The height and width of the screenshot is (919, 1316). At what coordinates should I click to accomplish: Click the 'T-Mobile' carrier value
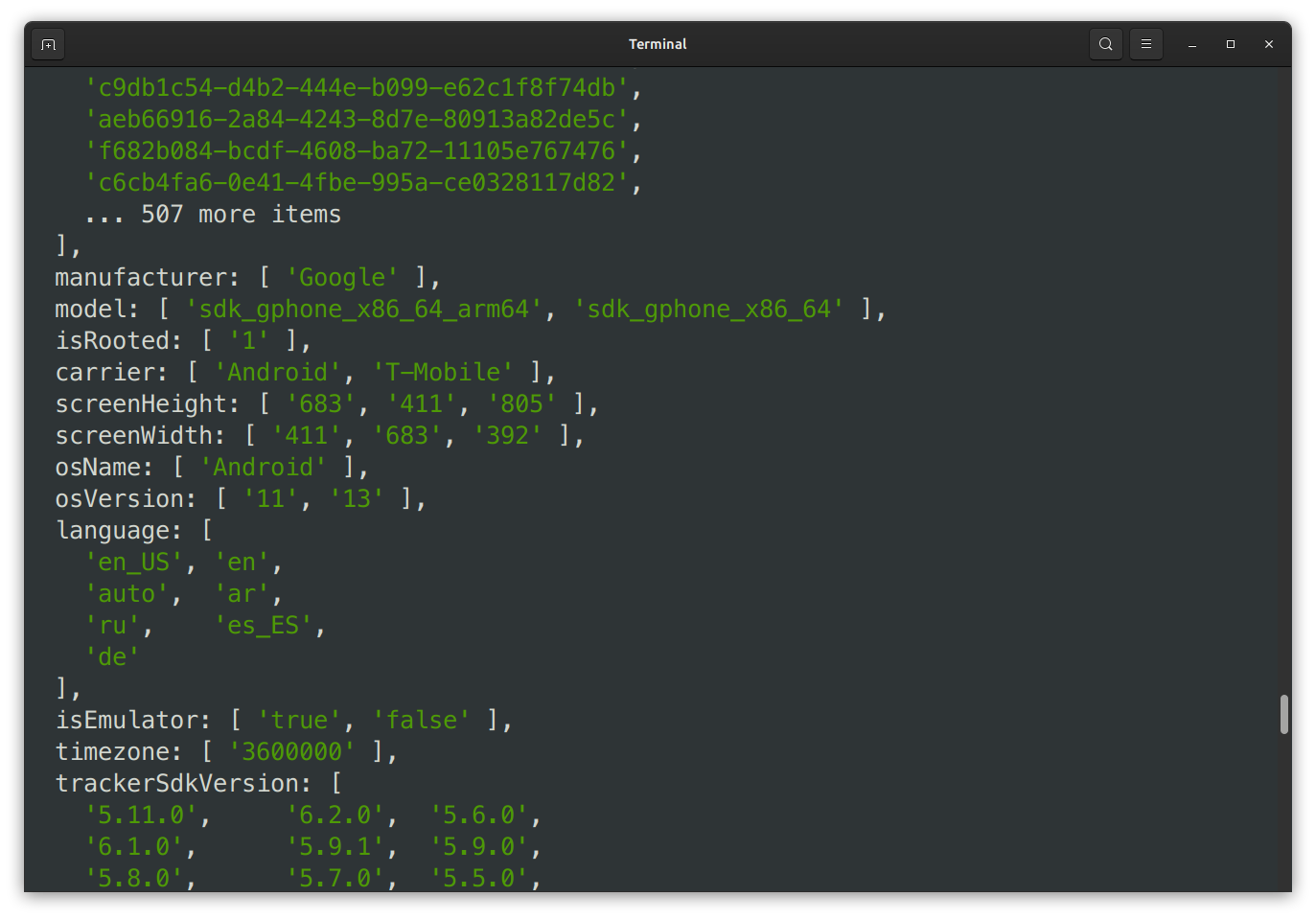pyautogui.click(x=442, y=372)
